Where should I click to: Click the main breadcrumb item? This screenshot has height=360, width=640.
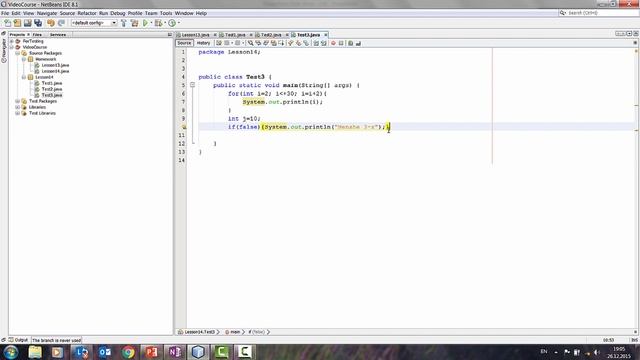point(235,332)
